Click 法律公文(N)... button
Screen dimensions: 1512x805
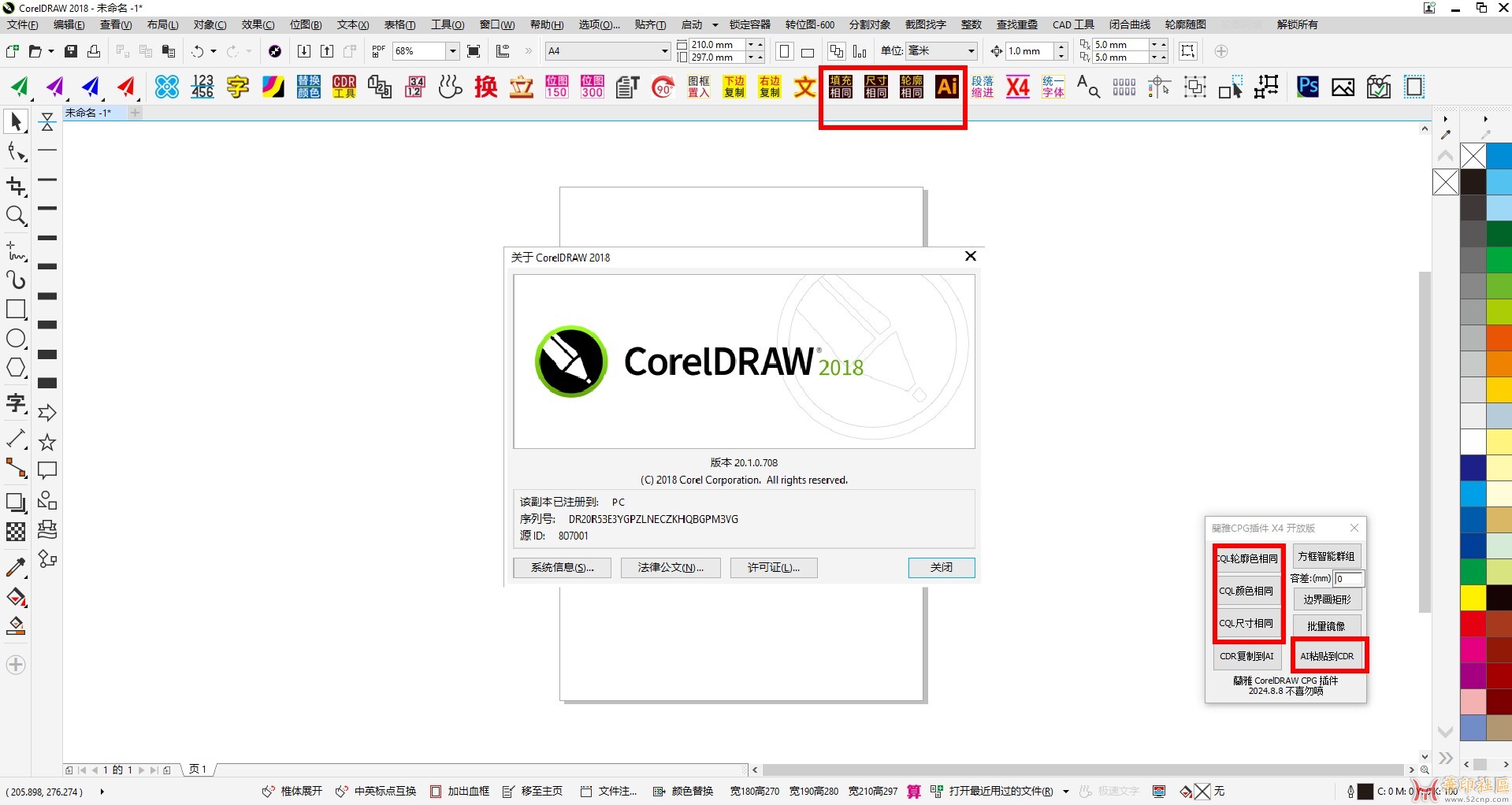click(x=671, y=568)
